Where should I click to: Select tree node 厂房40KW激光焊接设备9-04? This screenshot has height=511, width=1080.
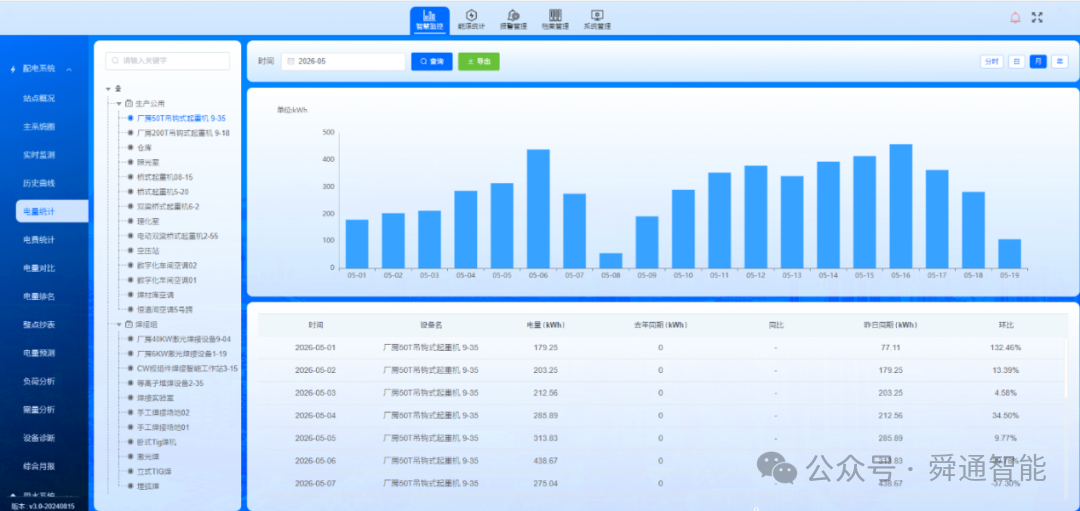(x=183, y=339)
